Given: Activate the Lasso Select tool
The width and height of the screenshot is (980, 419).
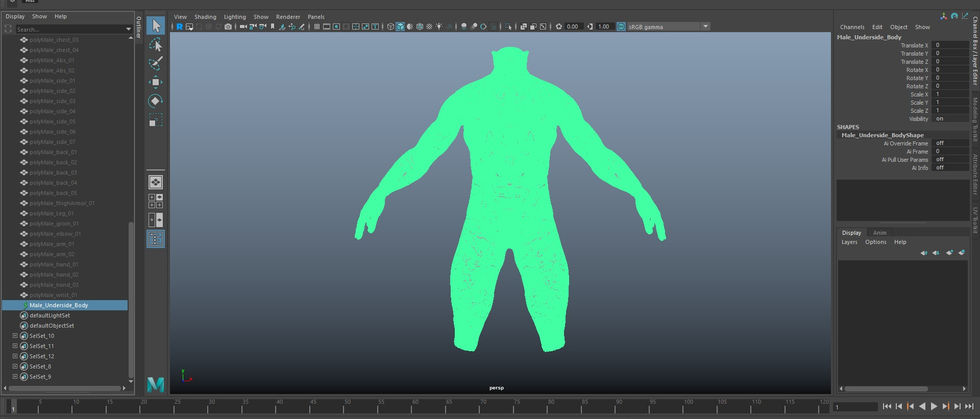Looking at the screenshot, I should point(156,44).
